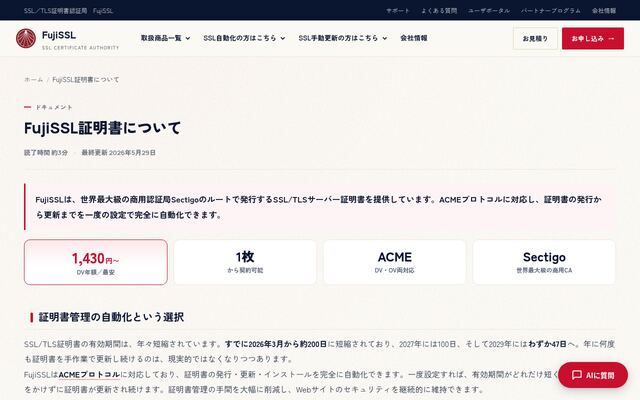Open the サポート link in top bar
This screenshot has width=640, height=400.
click(398, 11)
